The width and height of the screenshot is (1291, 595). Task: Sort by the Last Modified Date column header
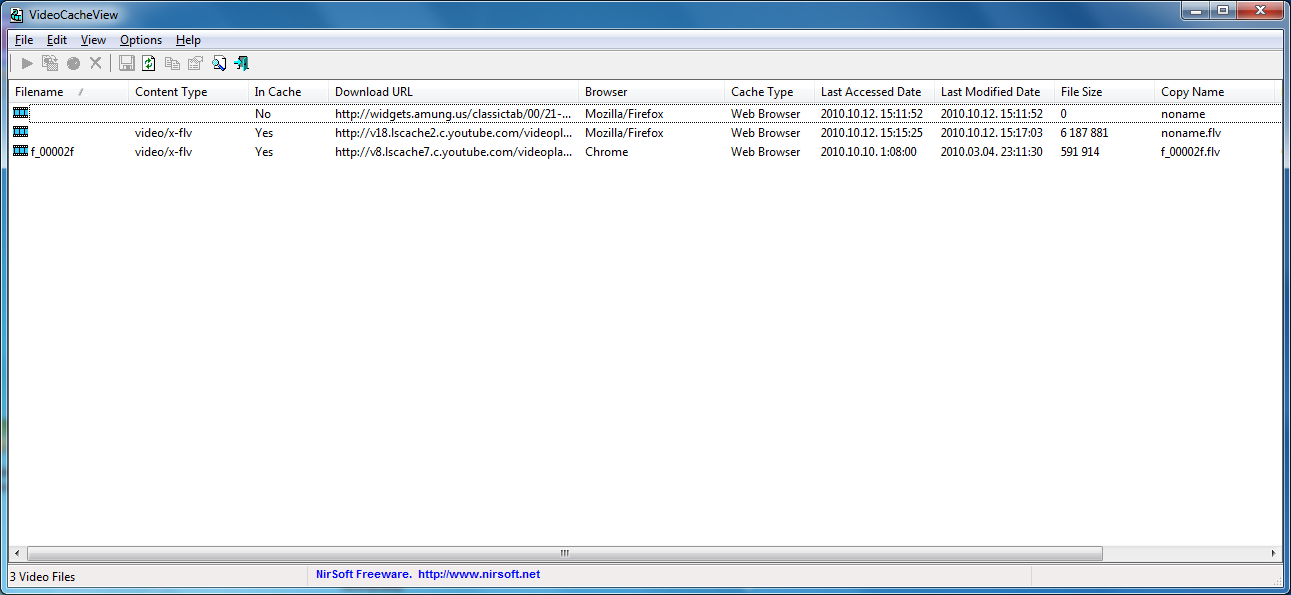coord(994,92)
